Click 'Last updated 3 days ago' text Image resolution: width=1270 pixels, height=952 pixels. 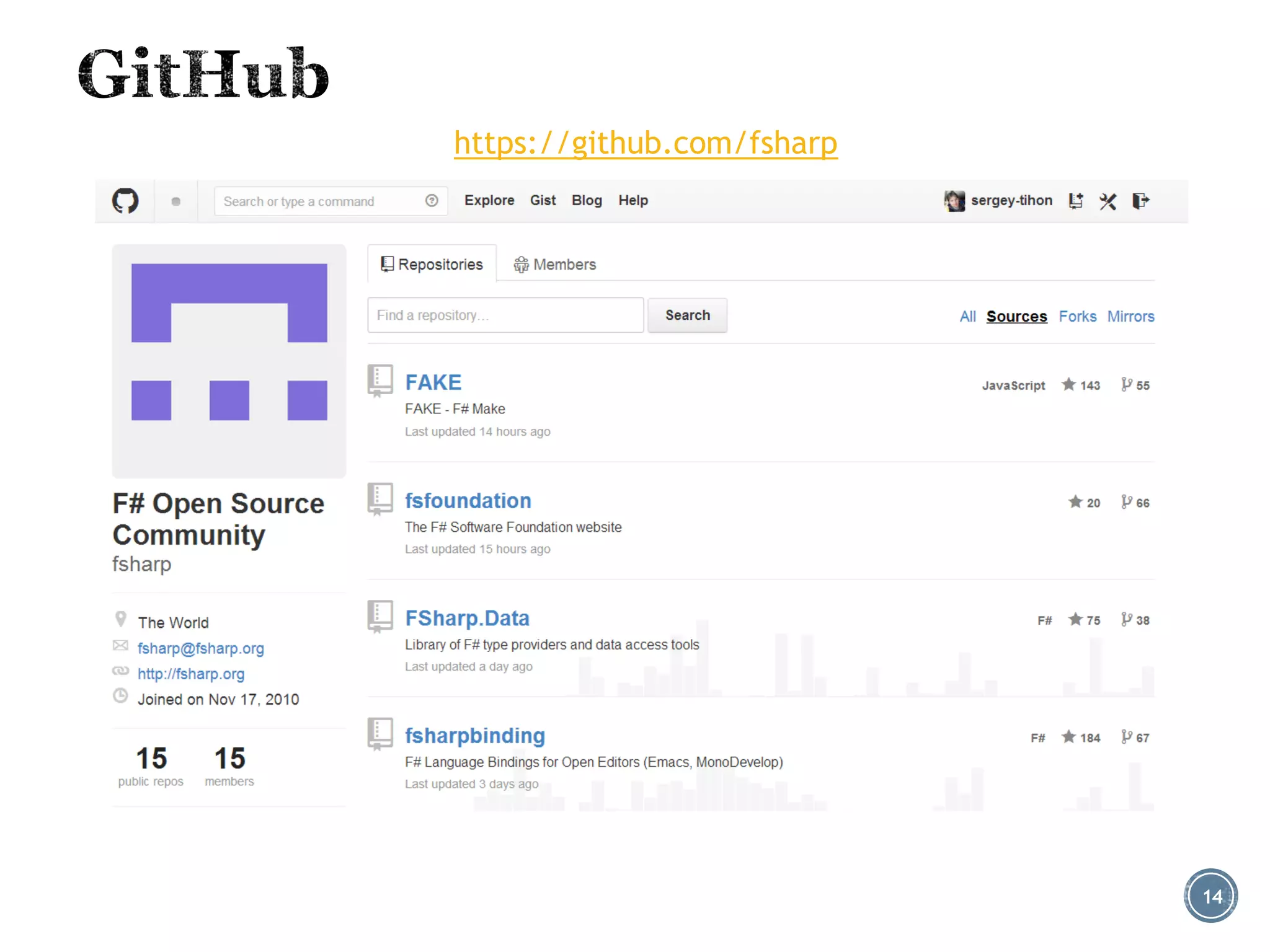471,784
